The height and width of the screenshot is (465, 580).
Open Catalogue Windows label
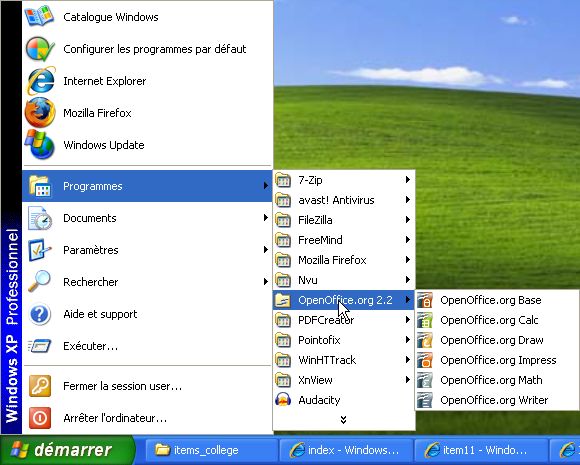tap(111, 17)
